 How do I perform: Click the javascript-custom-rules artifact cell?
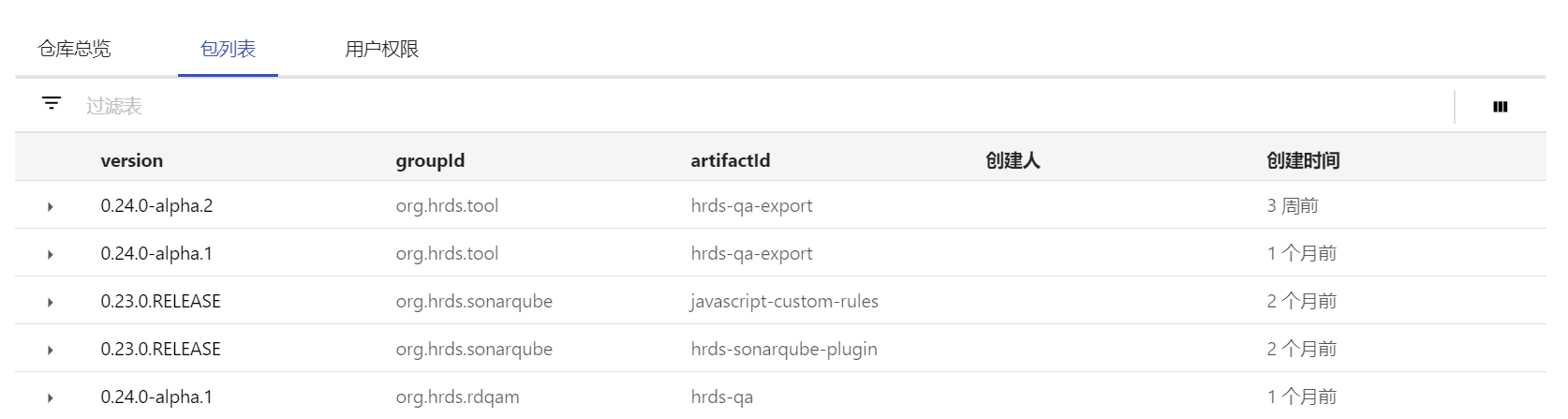(x=784, y=301)
